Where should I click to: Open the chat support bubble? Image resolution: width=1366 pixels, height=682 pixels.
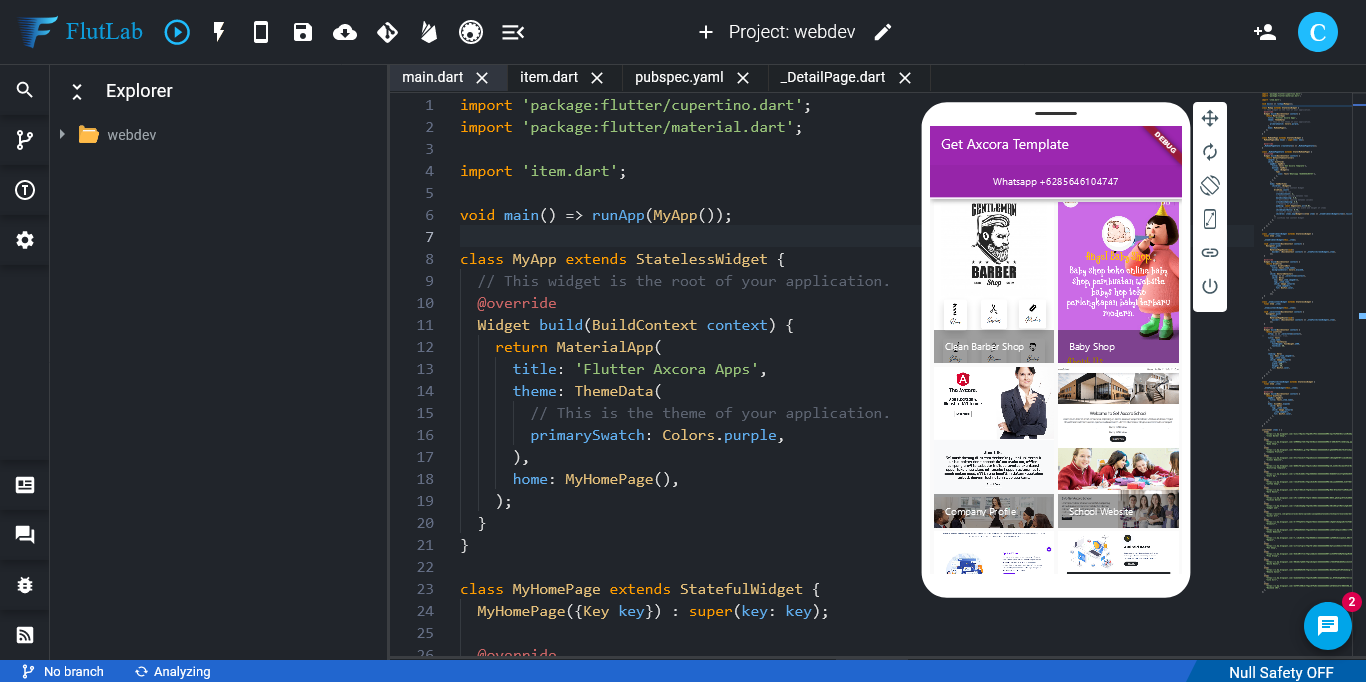tap(1327, 626)
